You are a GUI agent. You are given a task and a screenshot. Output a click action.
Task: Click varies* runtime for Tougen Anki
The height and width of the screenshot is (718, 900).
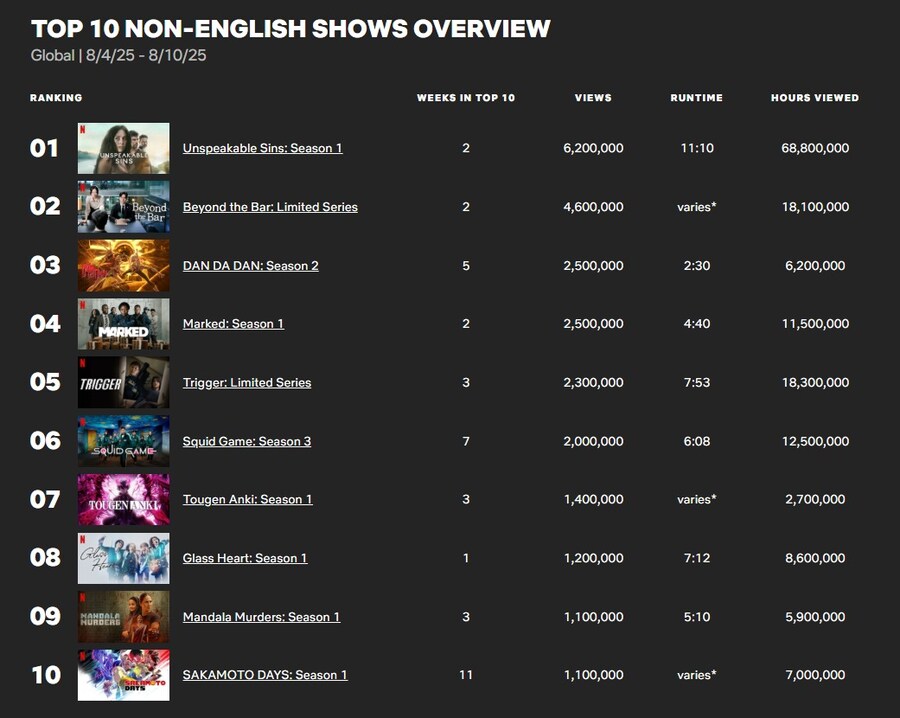(x=697, y=499)
